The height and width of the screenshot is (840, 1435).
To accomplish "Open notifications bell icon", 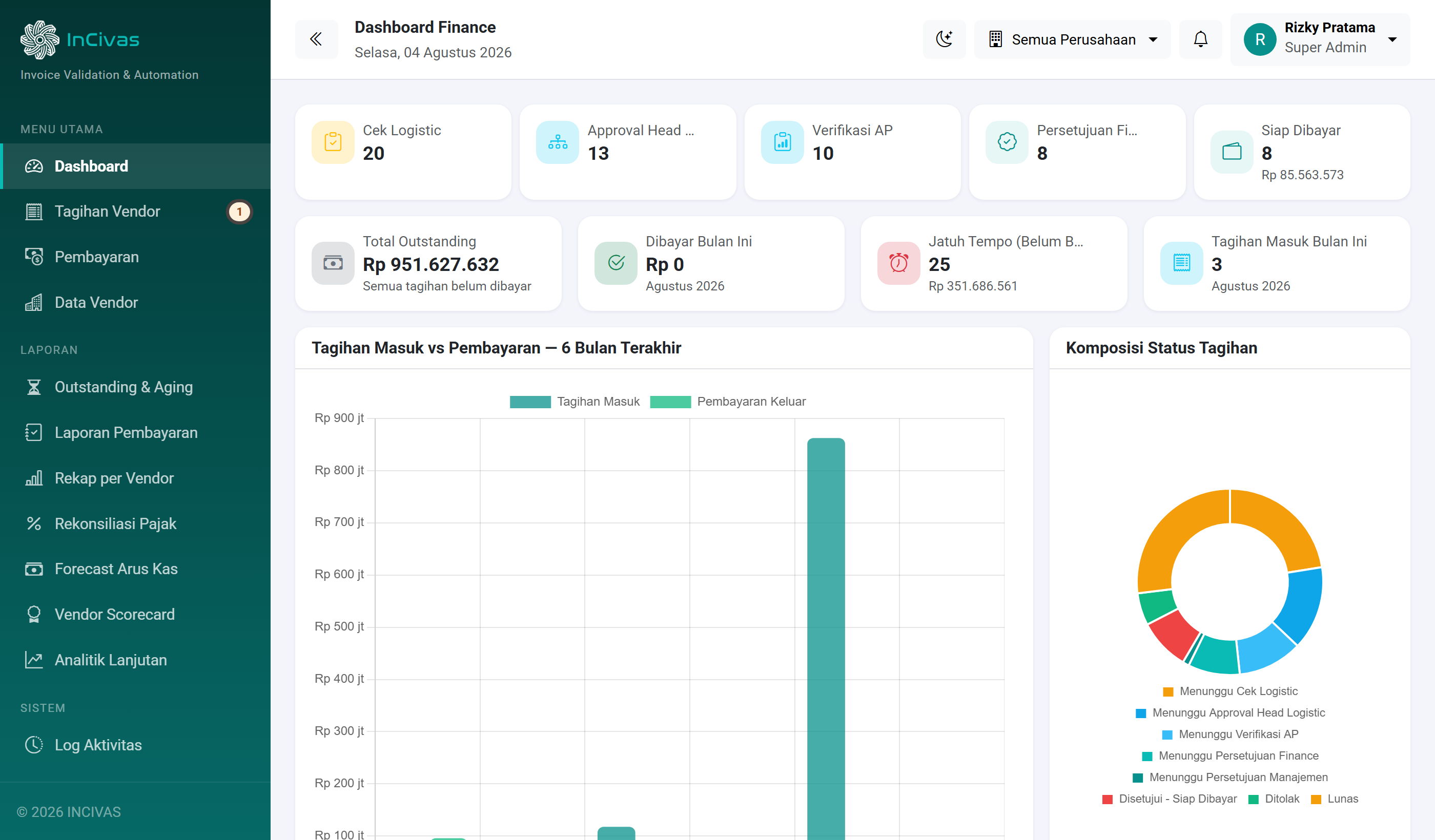I will (1200, 39).
